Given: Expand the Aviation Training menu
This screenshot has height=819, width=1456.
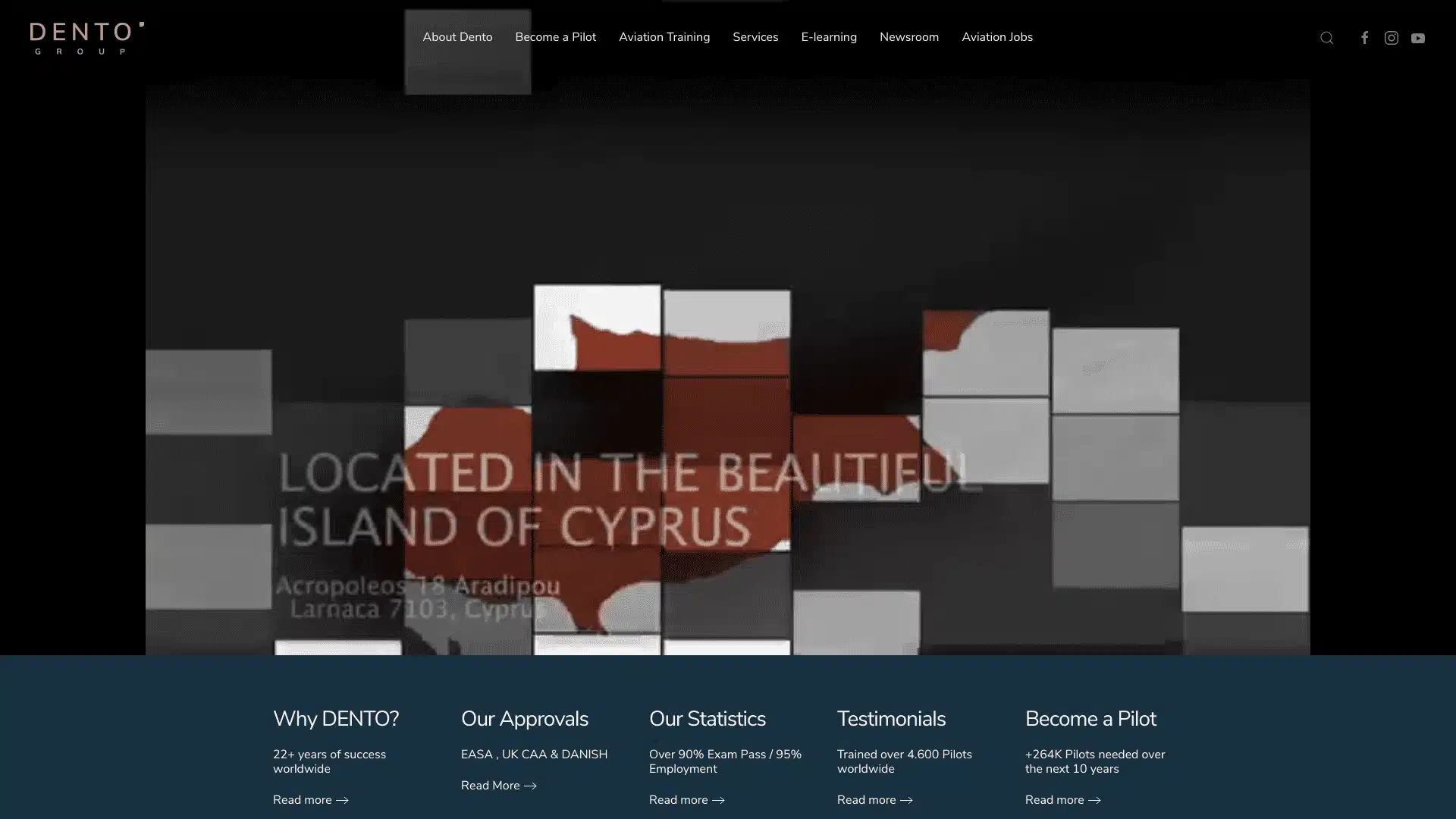Looking at the screenshot, I should [664, 37].
